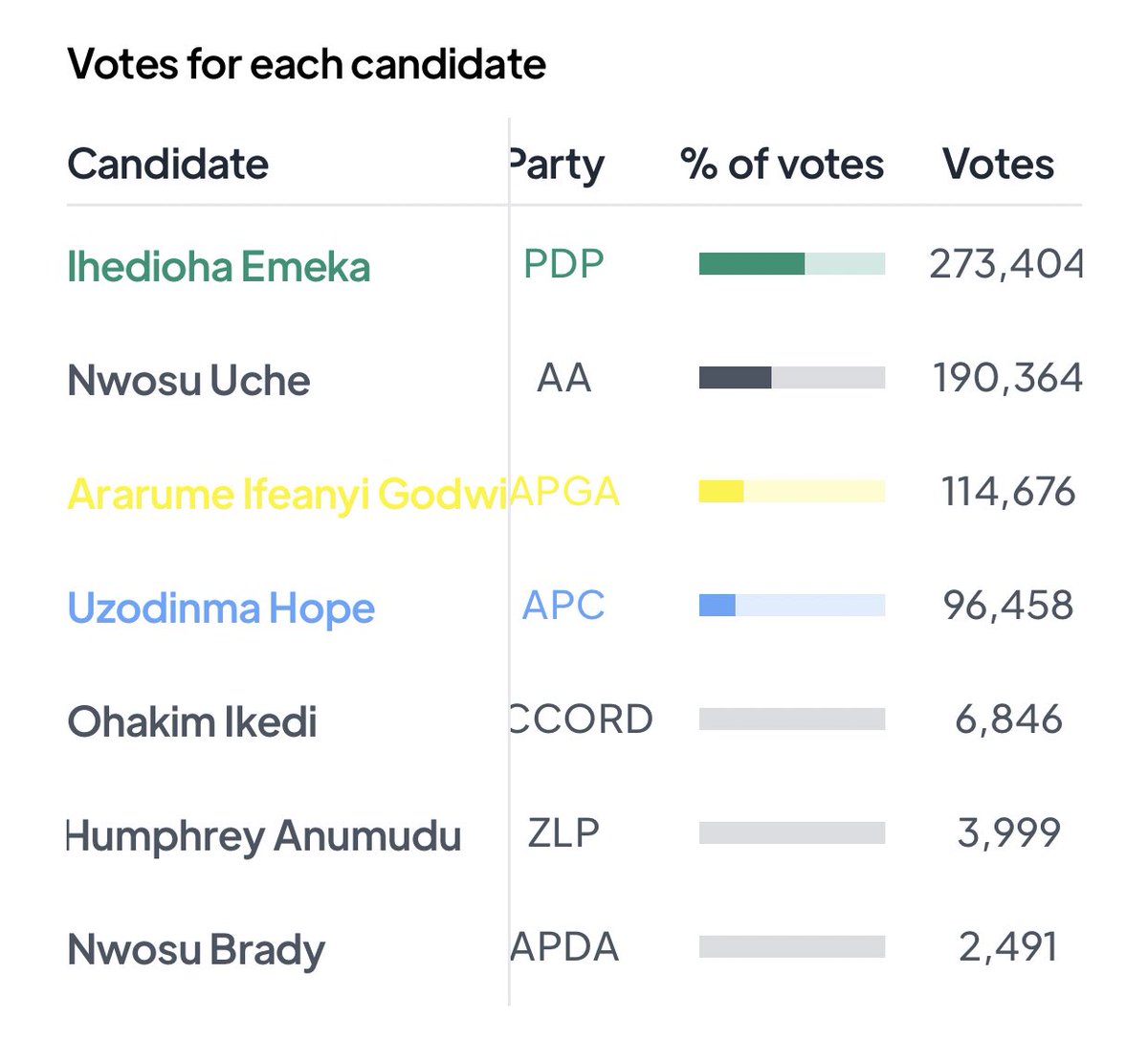Click the Party column header
The image size is (1148, 1041).
(559, 165)
